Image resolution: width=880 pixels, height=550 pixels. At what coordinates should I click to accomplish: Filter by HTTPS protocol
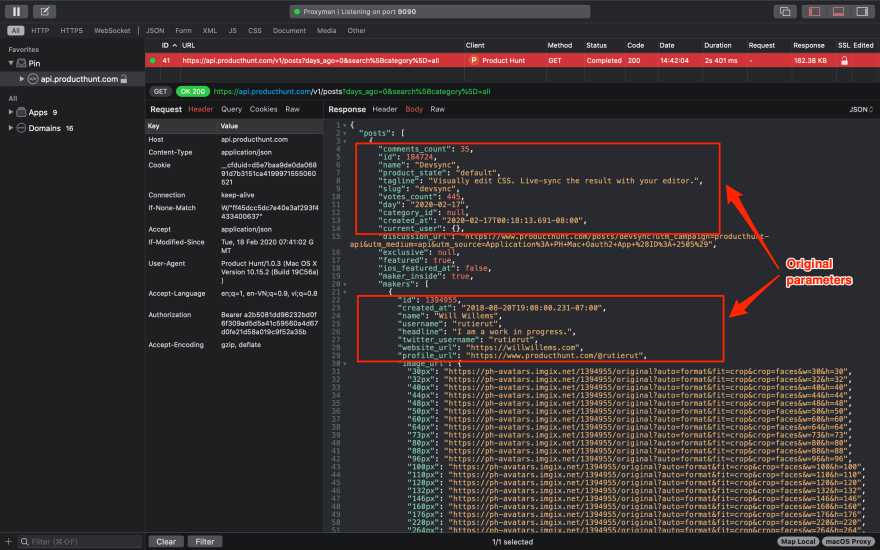tap(71, 31)
